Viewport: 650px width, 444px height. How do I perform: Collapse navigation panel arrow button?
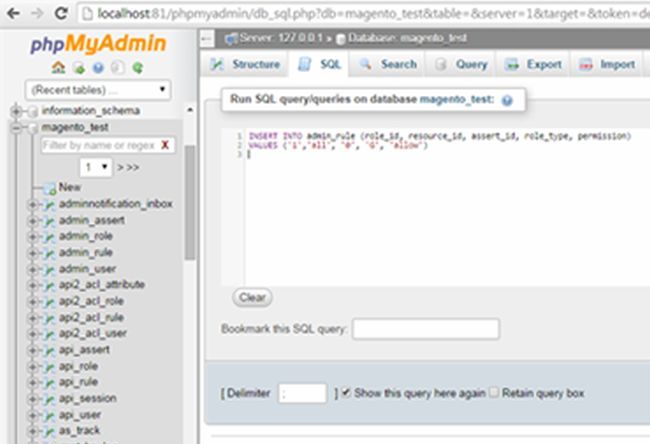(207, 39)
